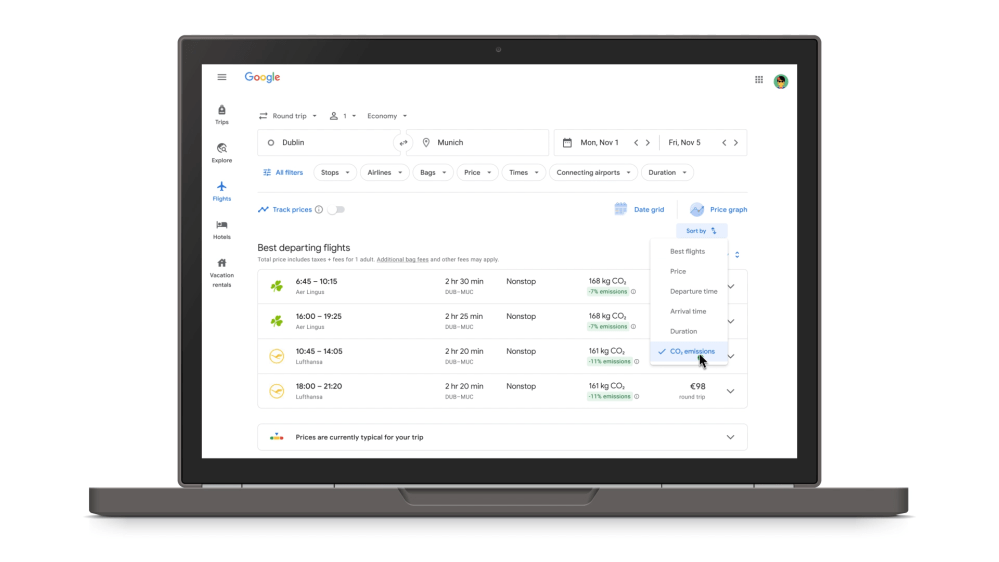Screen dimensions: 999x562
Task: Open the Google apps grid
Action: [x=759, y=80]
